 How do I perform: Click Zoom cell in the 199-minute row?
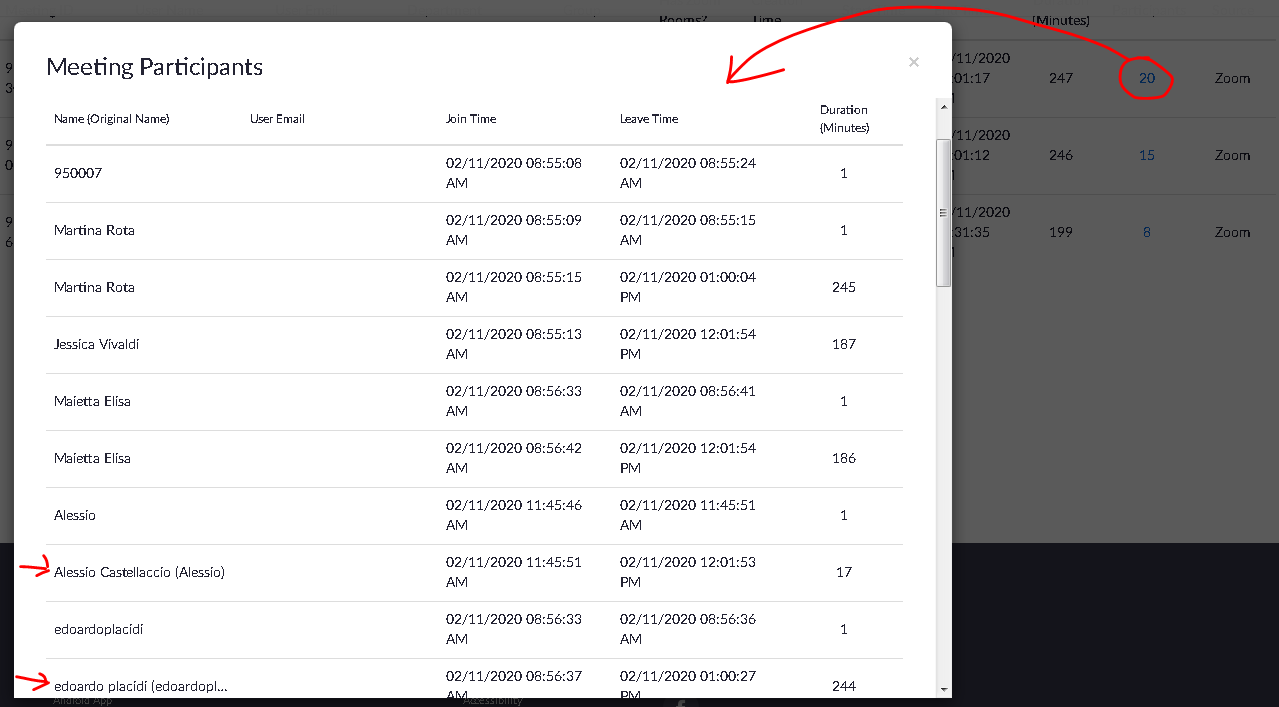1232,232
